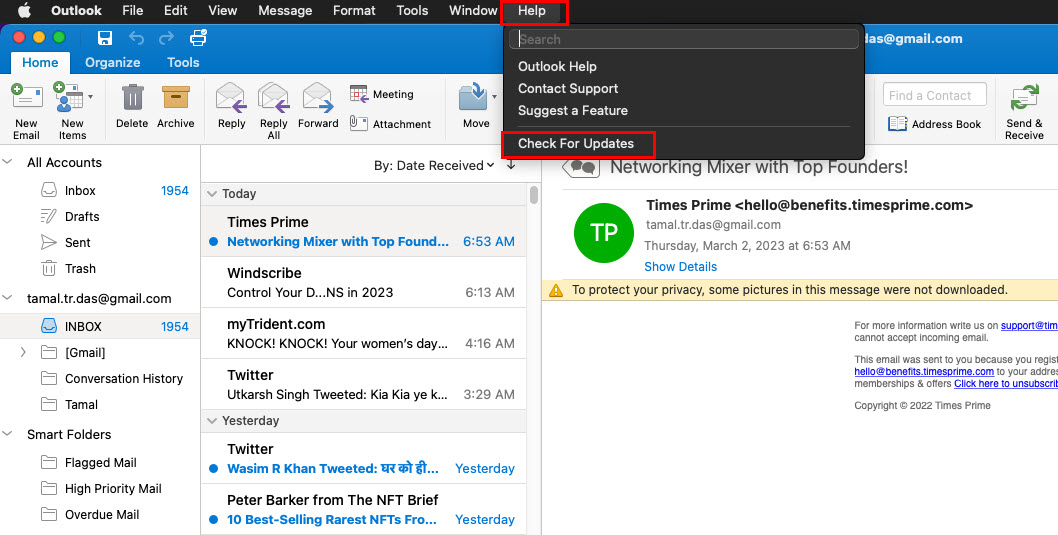Click the Reply icon
This screenshot has width=1058, height=535.
click(x=231, y=99)
